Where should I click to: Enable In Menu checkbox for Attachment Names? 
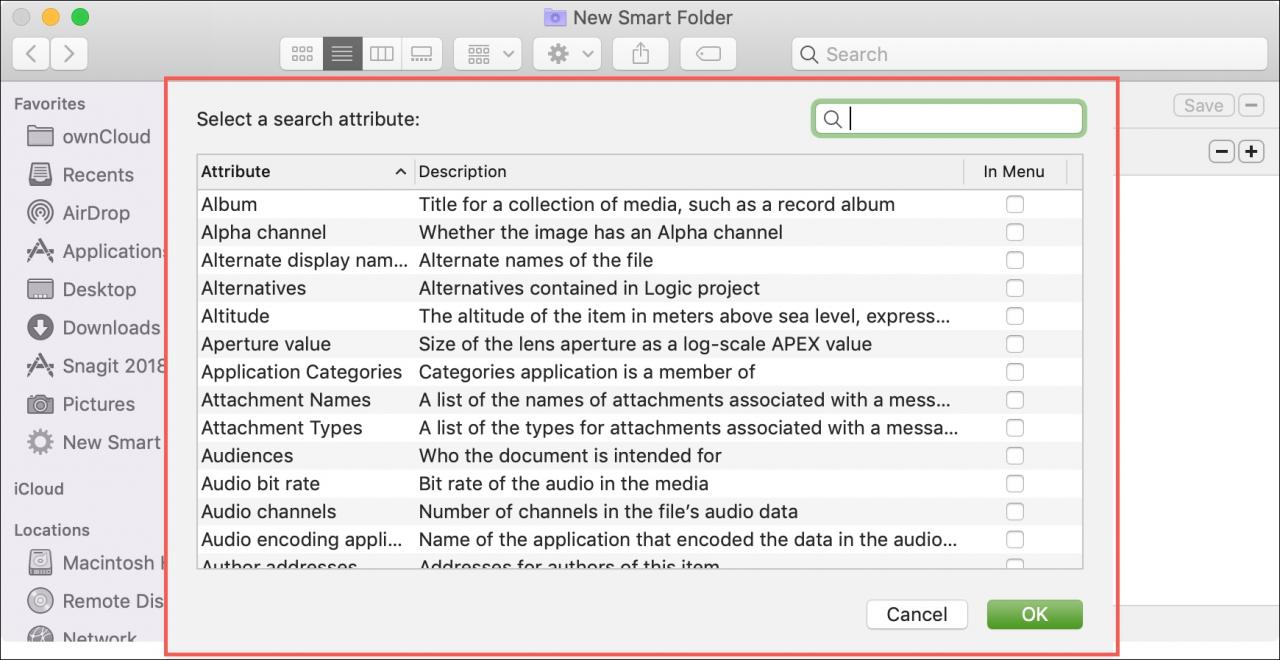coord(1015,400)
